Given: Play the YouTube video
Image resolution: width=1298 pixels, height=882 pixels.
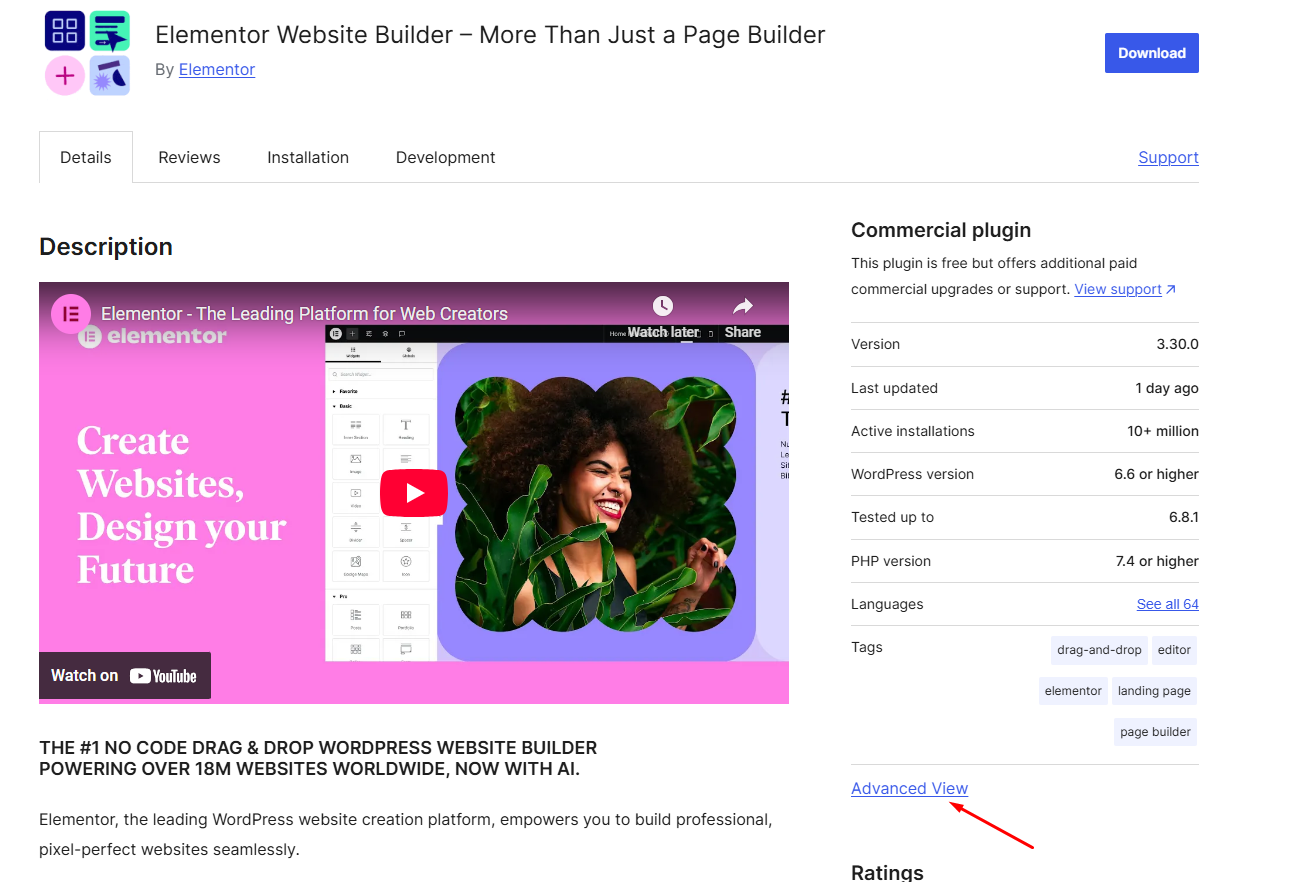Looking at the screenshot, I should [414, 493].
